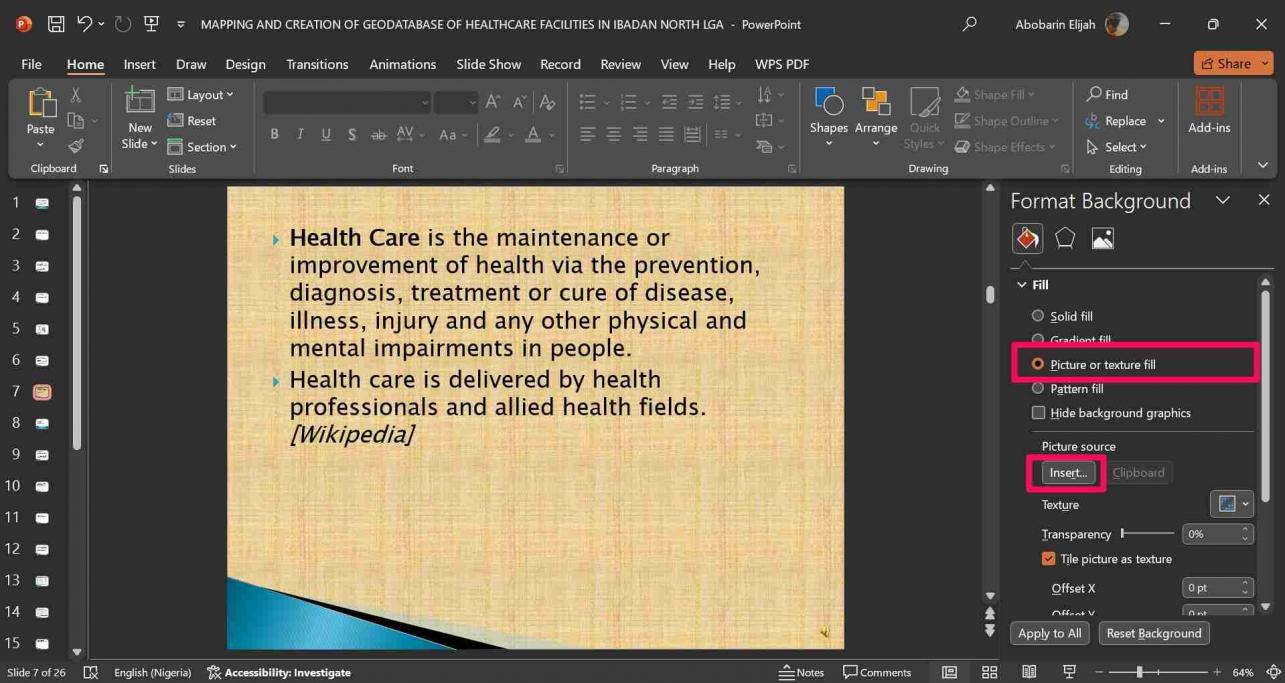Click the Transparency slider track
The height and width of the screenshot is (683, 1285).
(1148, 534)
